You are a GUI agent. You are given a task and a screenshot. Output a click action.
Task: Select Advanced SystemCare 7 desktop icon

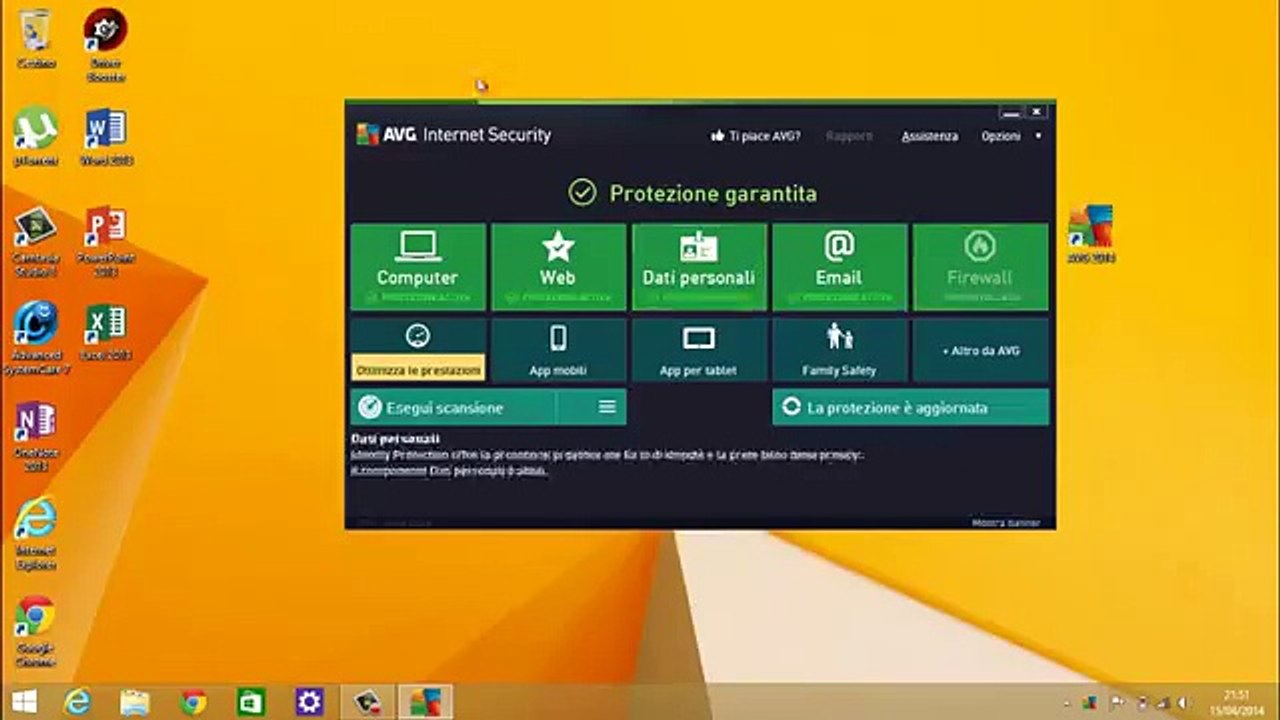point(36,339)
